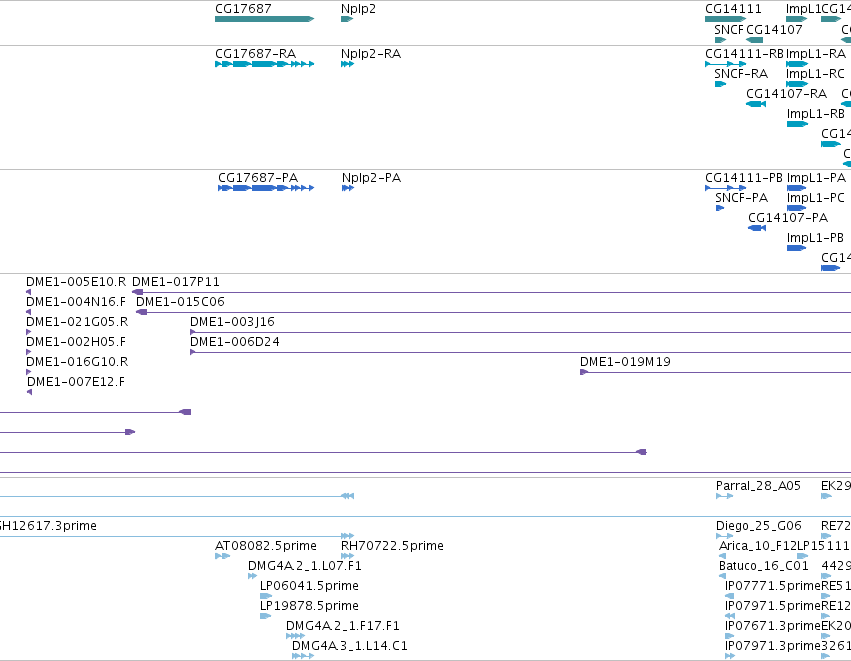
Task: Click the Nplp2-RA transcript label
Action: 371,54
